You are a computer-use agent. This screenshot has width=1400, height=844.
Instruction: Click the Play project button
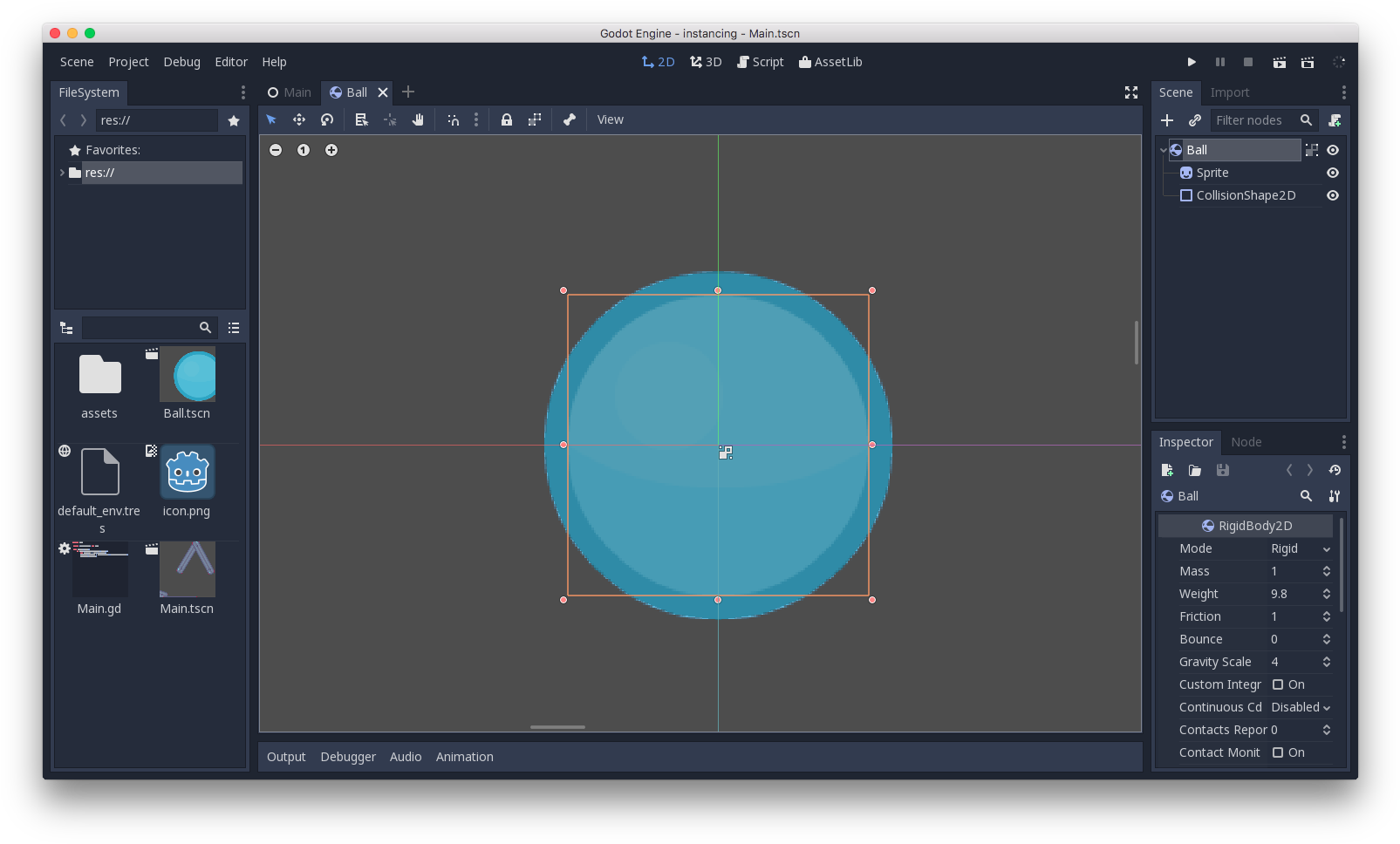pos(1192,62)
